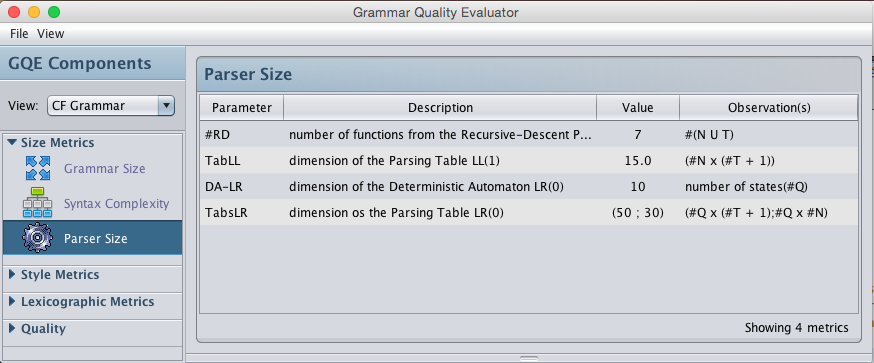The image size is (874, 363).
Task: Click the (#Q x (#T + 1));#Q x #N observation
Action: click(769, 212)
